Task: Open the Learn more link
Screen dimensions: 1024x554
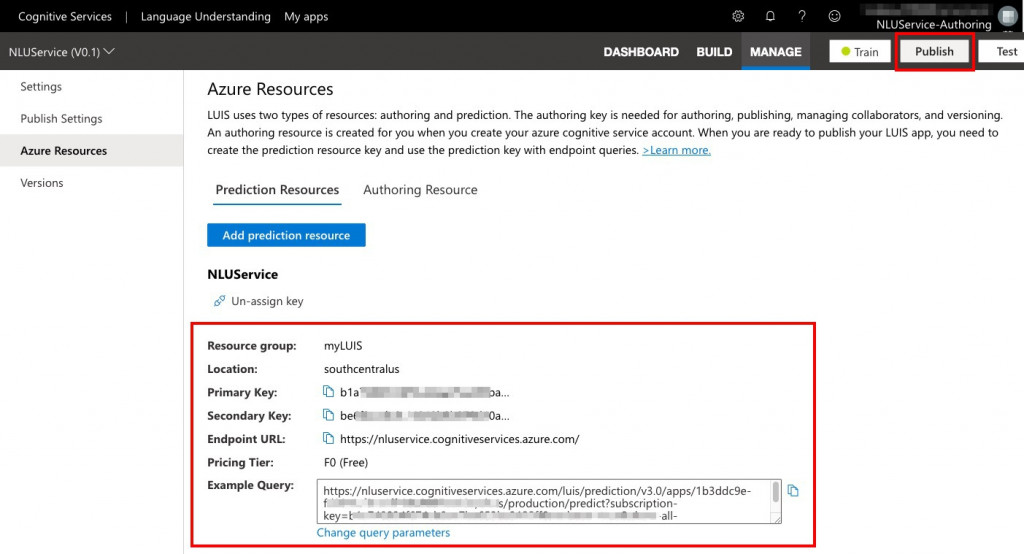Action: (x=677, y=150)
